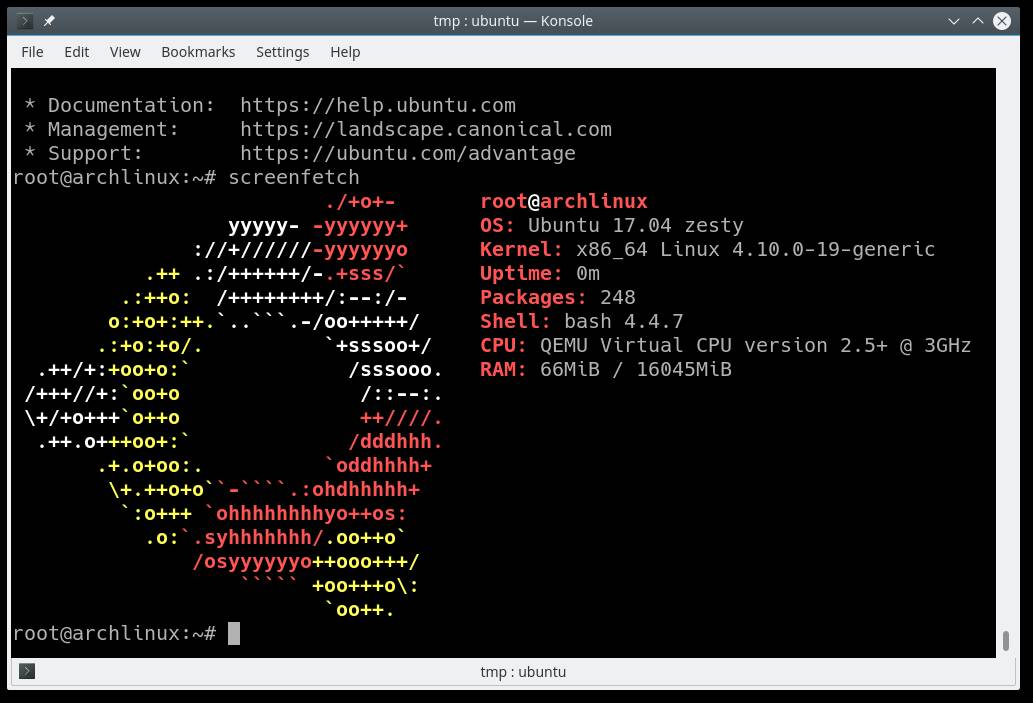1033x703 pixels.
Task: Click the 'Management:' label
Action: [113, 129]
